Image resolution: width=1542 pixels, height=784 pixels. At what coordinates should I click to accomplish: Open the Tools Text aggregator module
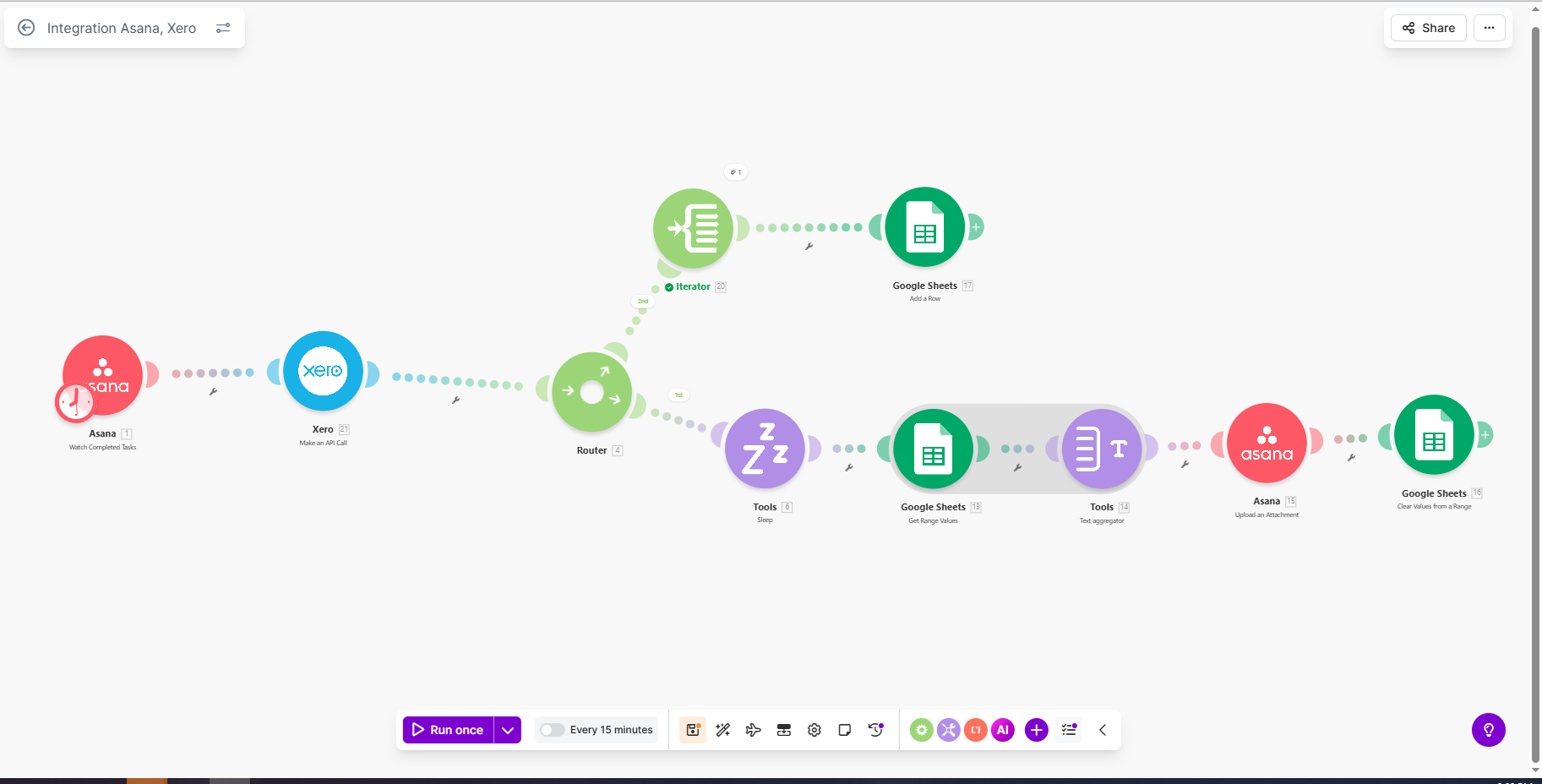click(1102, 449)
